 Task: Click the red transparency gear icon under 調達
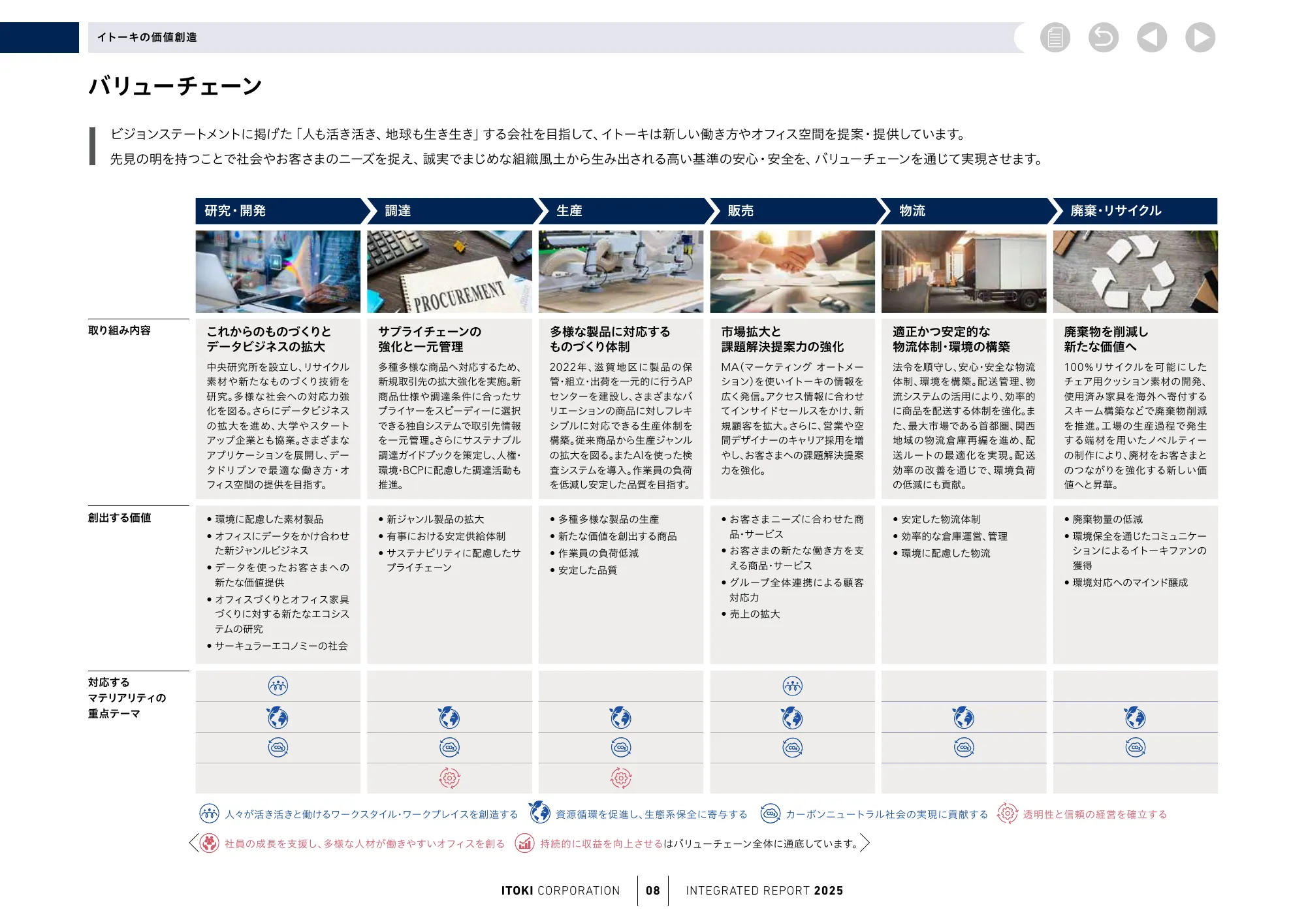pyautogui.click(x=450, y=778)
